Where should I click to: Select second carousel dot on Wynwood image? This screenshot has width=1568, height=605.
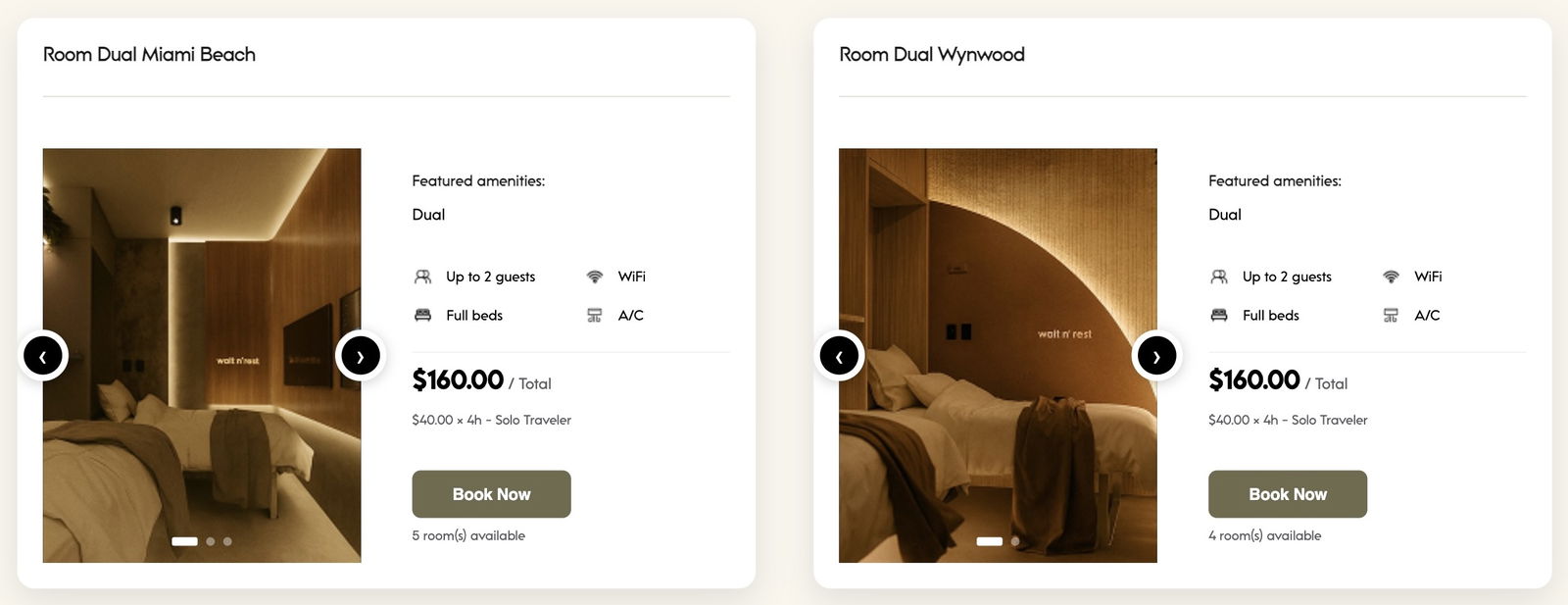pyautogui.click(x=1015, y=541)
